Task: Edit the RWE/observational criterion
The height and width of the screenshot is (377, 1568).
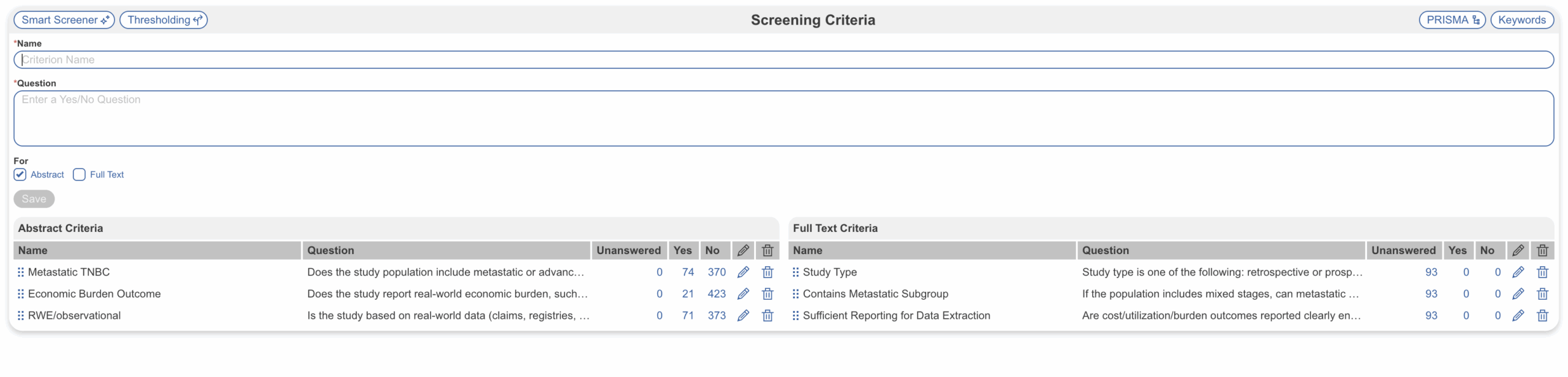Action: pos(743,316)
